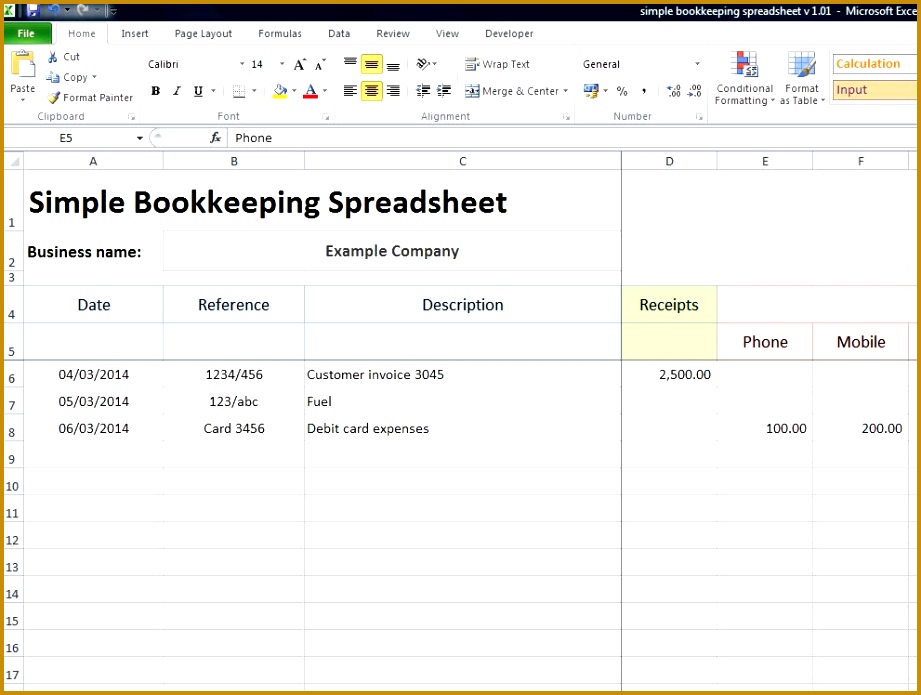Click the Paste clipboard icon

[x=23, y=65]
